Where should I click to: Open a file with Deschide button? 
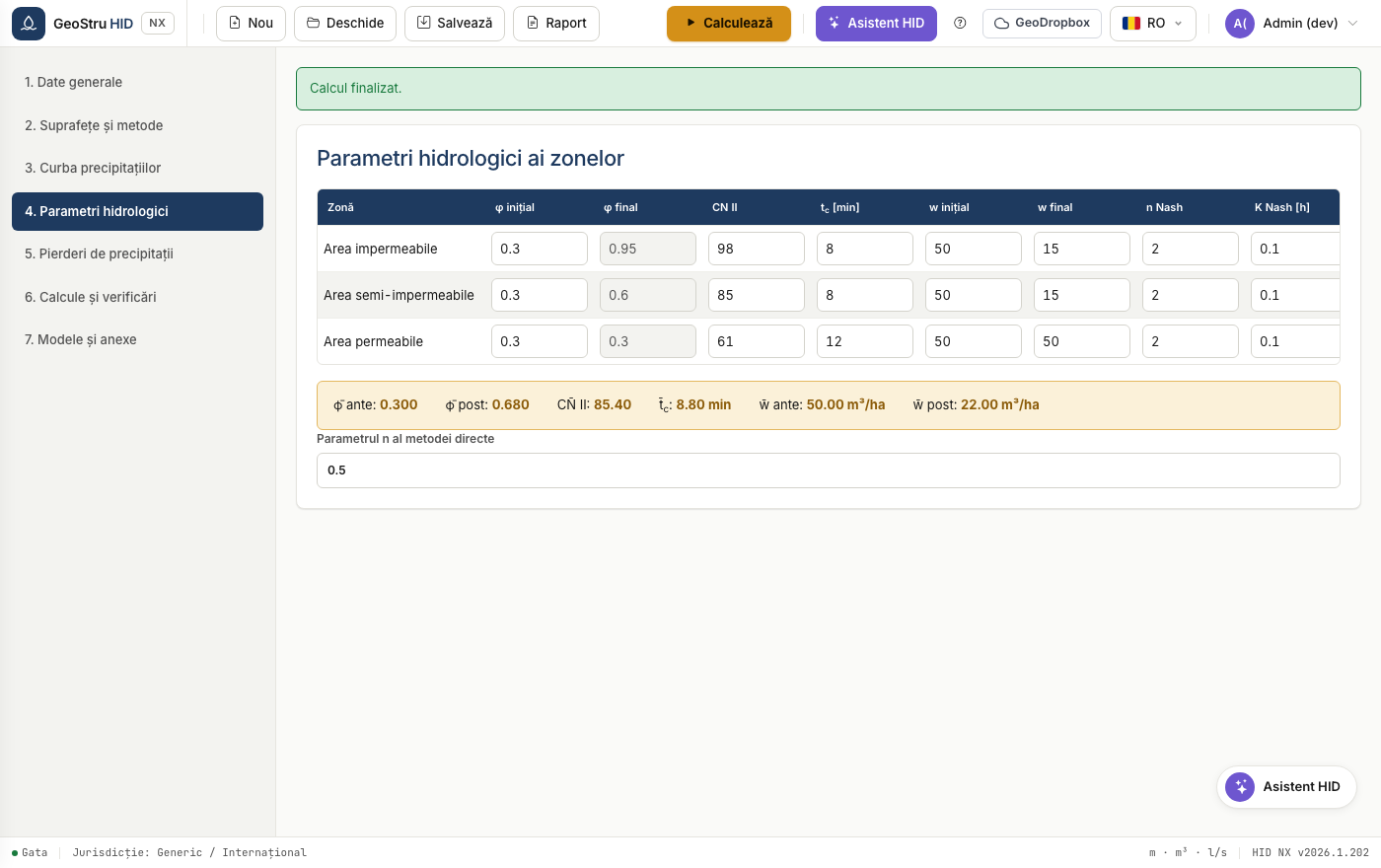tap(345, 23)
